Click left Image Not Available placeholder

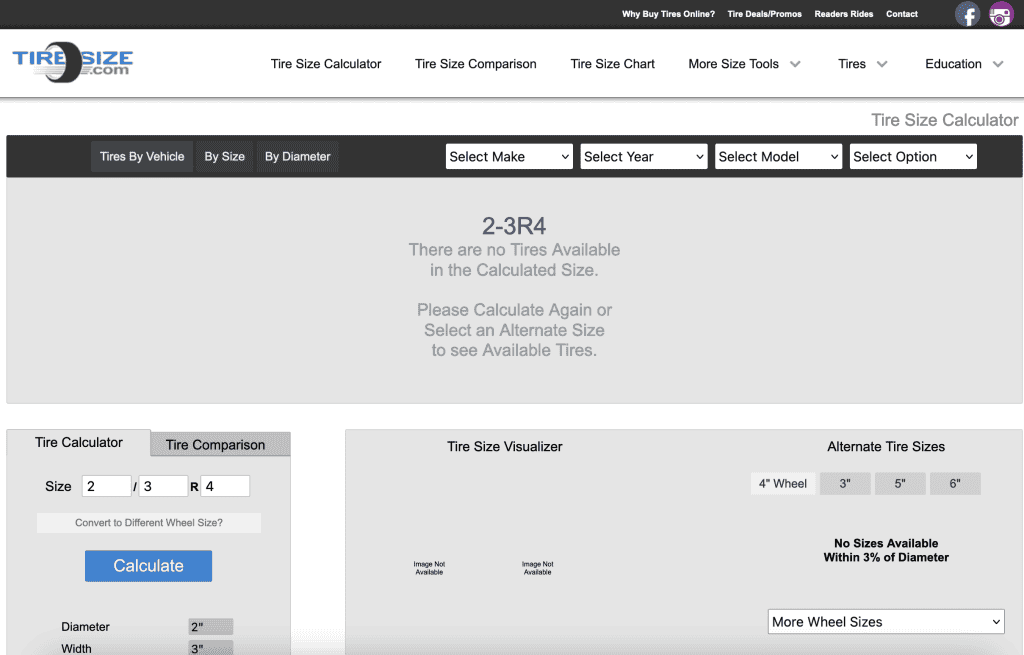(429, 568)
